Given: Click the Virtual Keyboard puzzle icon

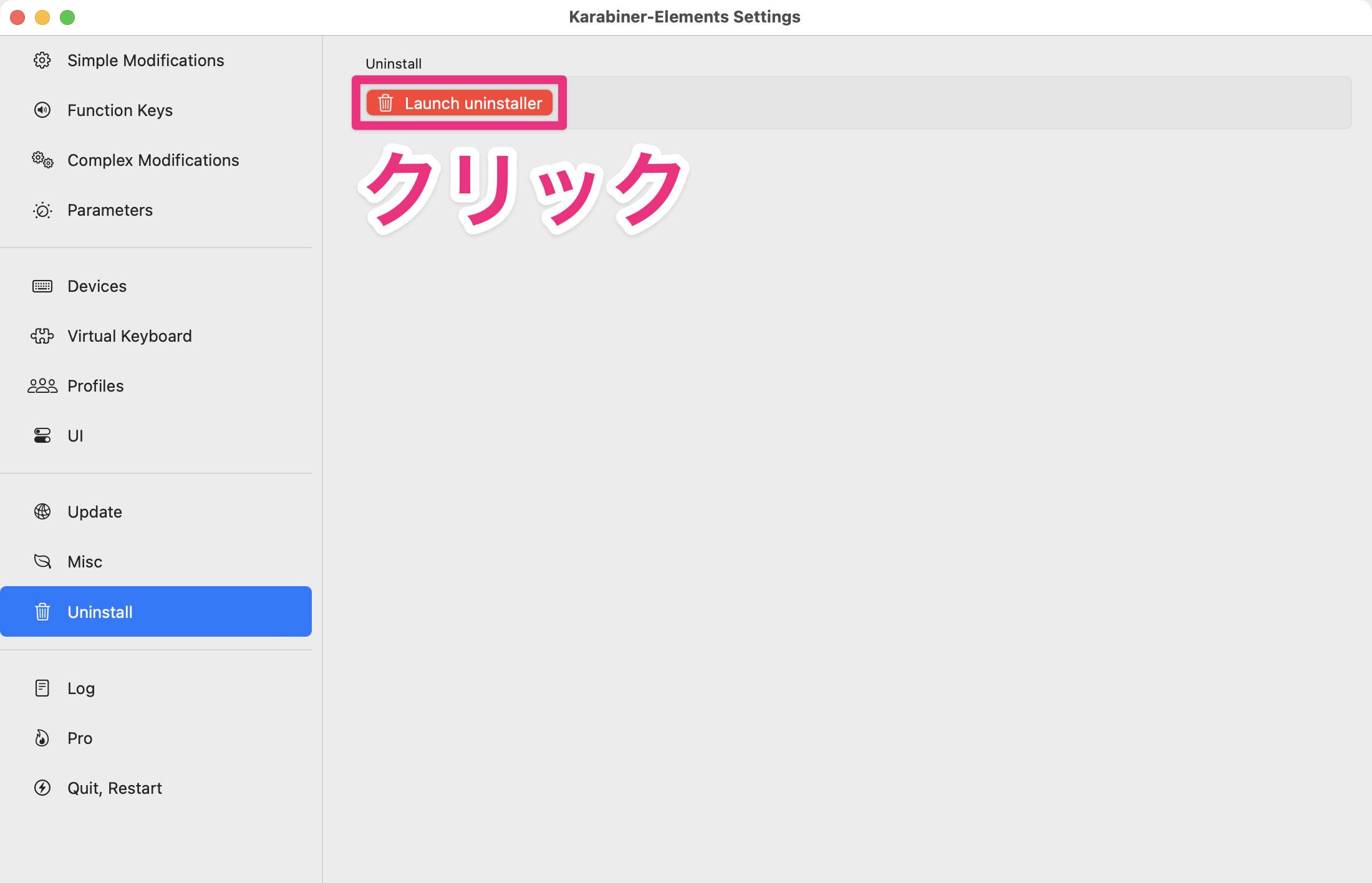Looking at the screenshot, I should [42, 335].
